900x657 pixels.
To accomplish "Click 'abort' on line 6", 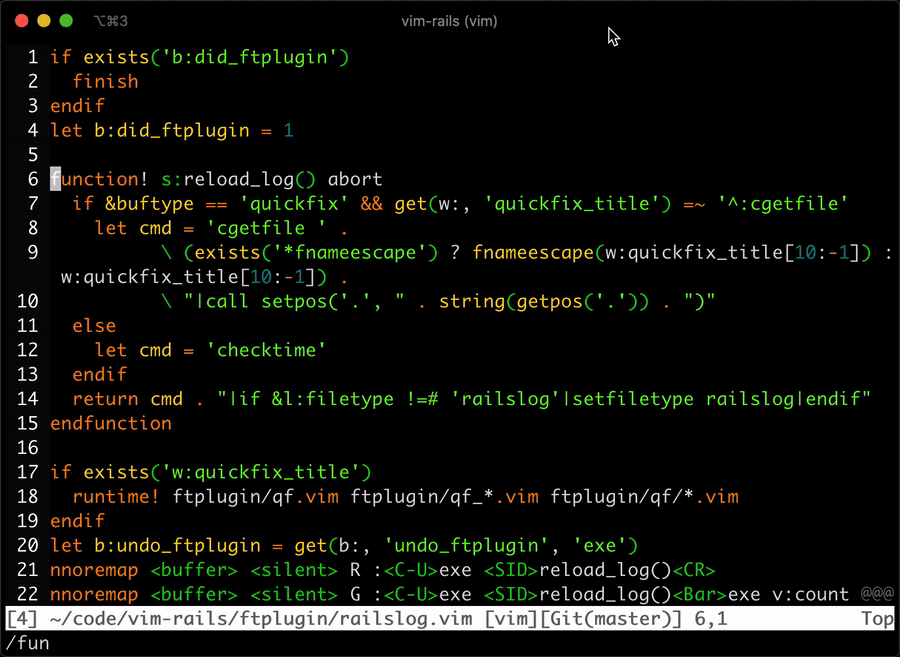I will coord(355,179).
